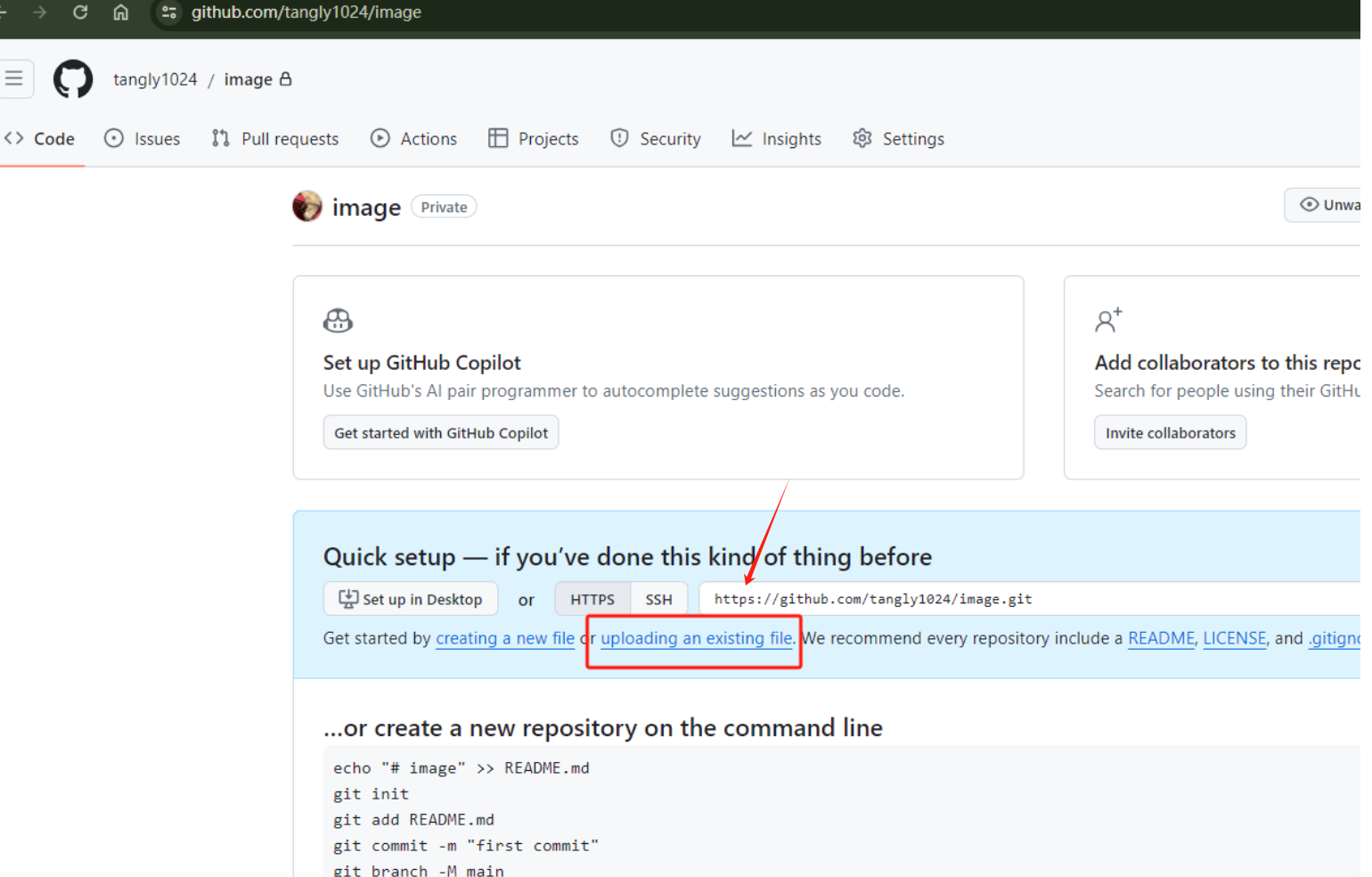Click Set up in Desktop button

411,600
